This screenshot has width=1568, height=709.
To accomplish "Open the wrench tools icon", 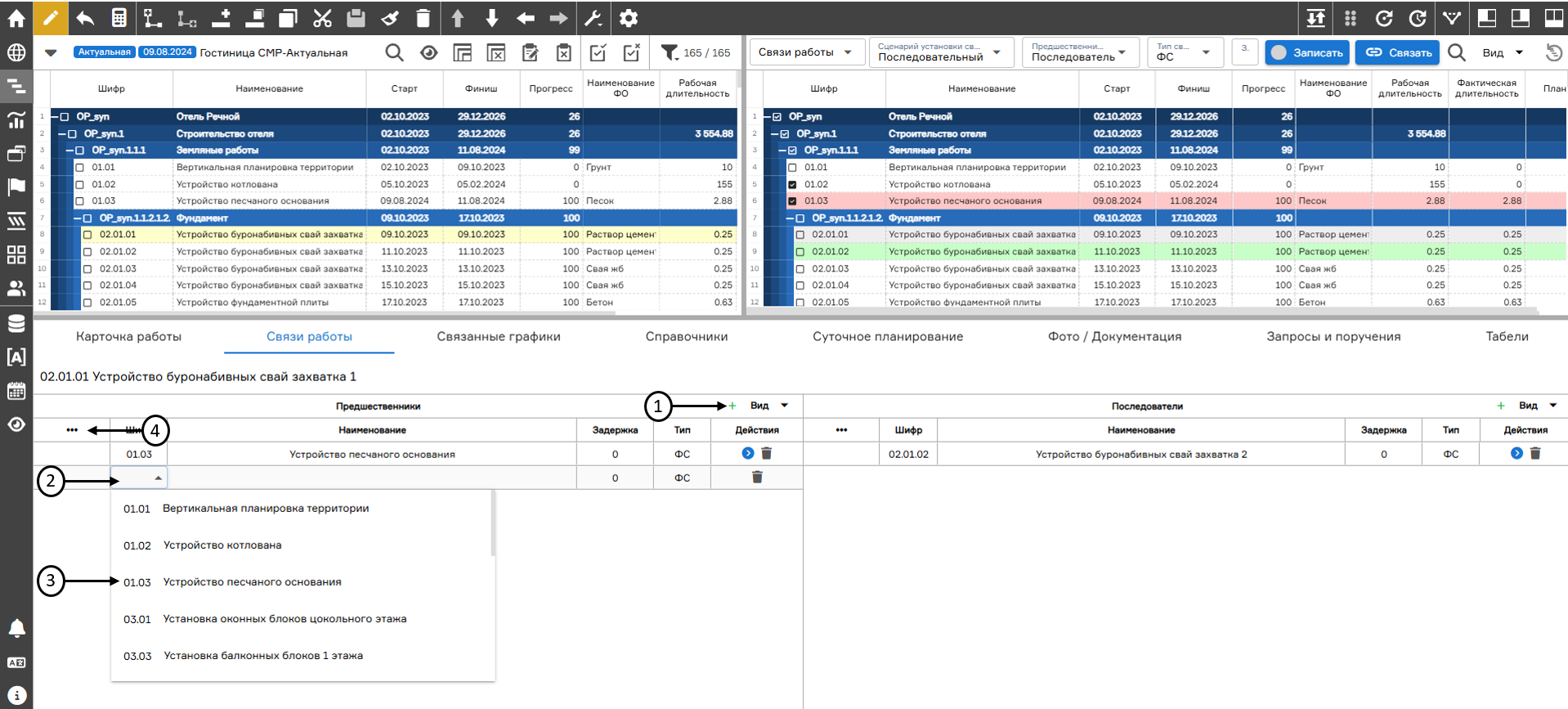I will pyautogui.click(x=594, y=17).
